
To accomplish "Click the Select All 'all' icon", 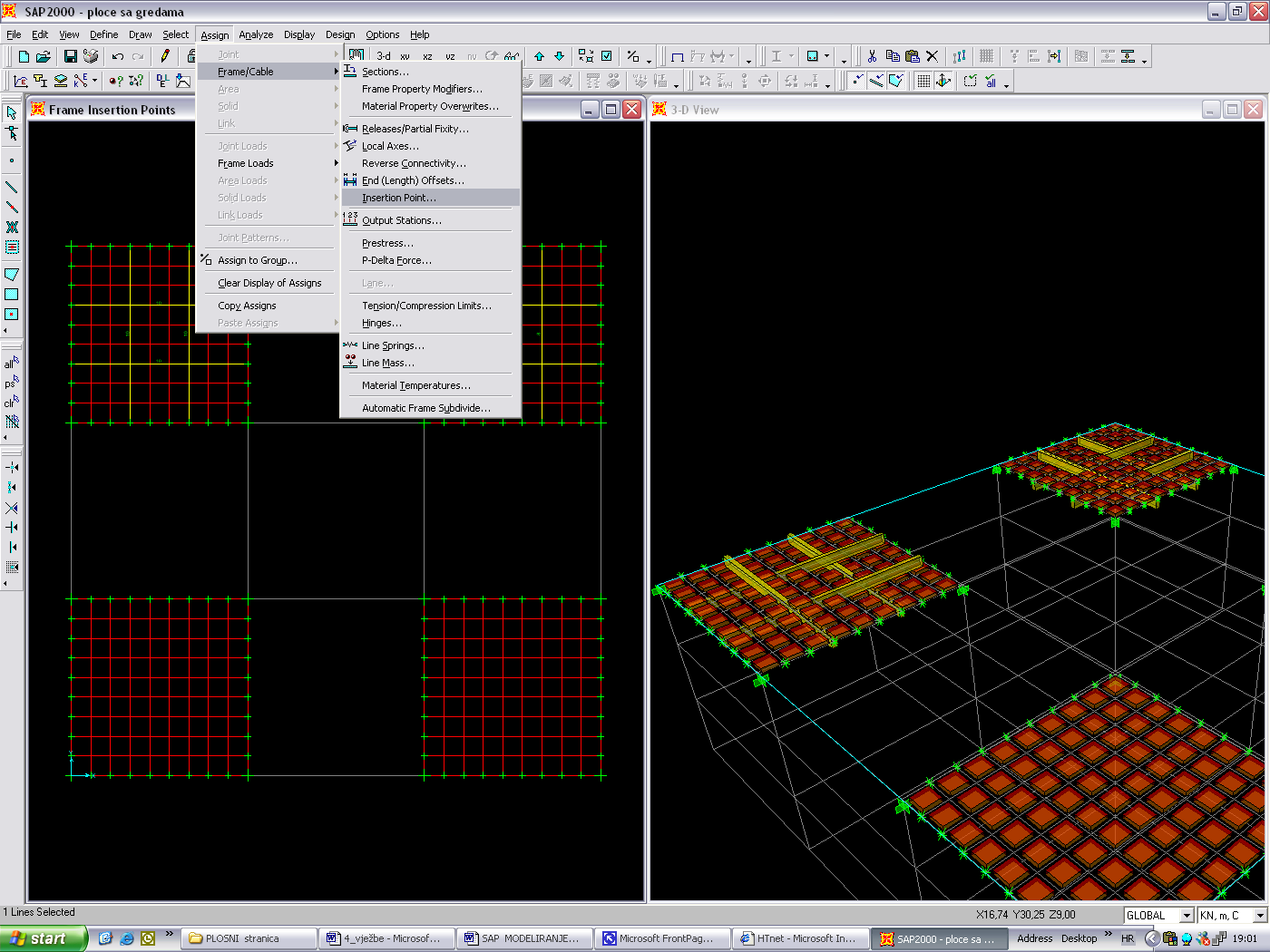I will 12,363.
